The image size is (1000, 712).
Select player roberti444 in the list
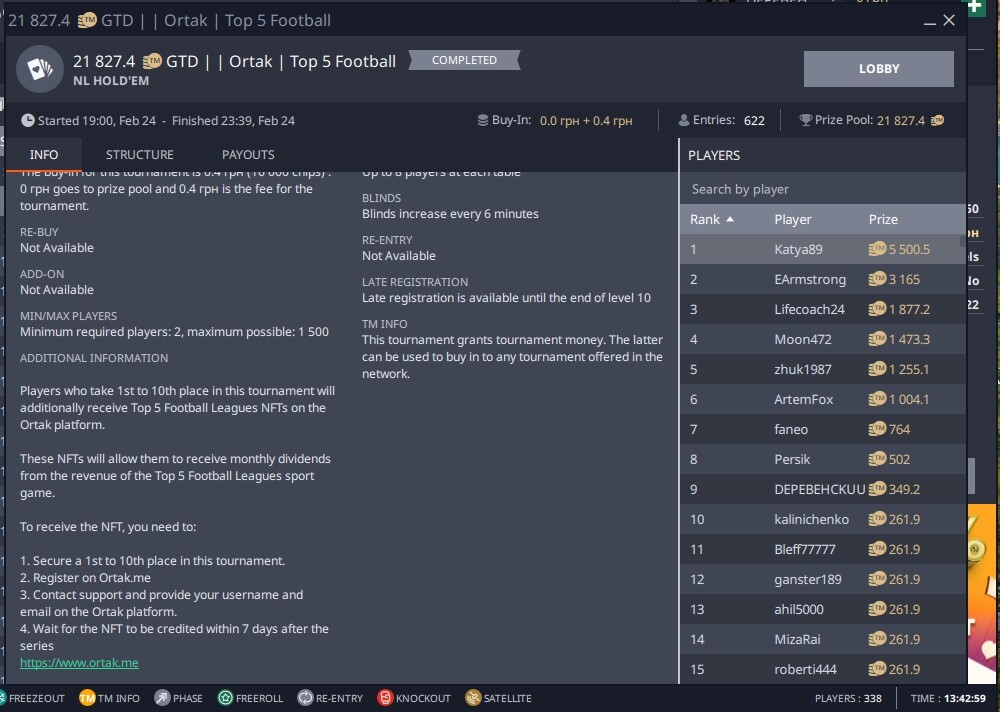[823, 669]
